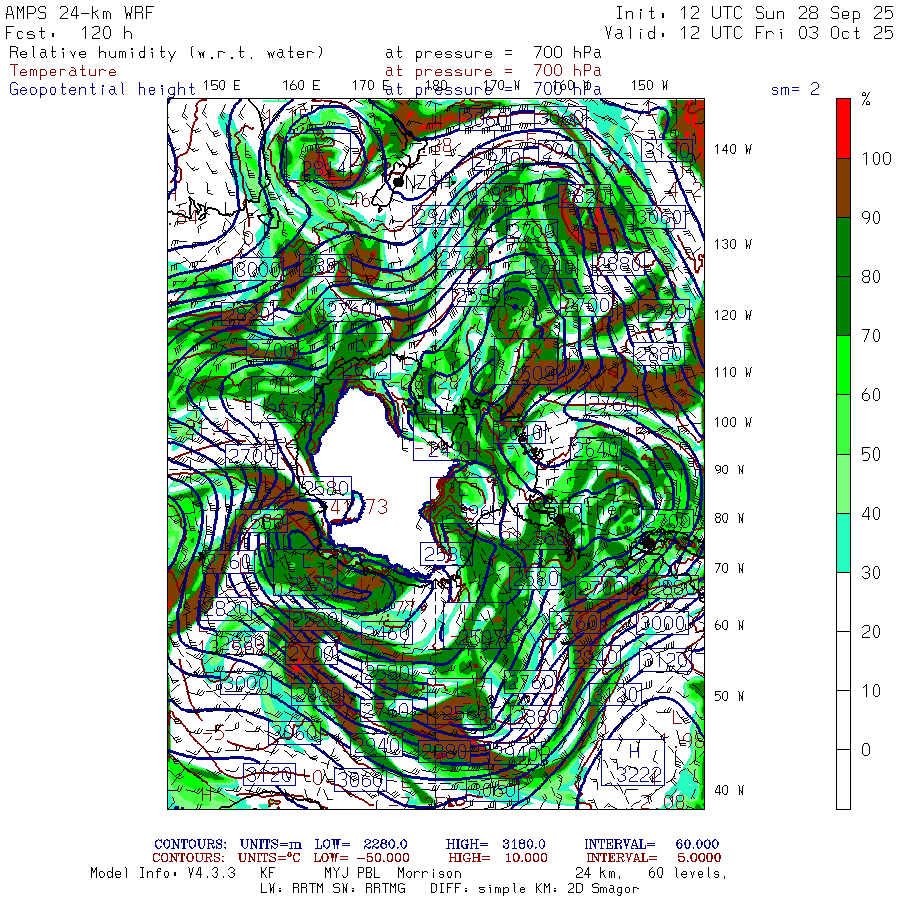Click the 3222 value under the H marker
The width and height of the screenshot is (900, 900).
tap(639, 775)
